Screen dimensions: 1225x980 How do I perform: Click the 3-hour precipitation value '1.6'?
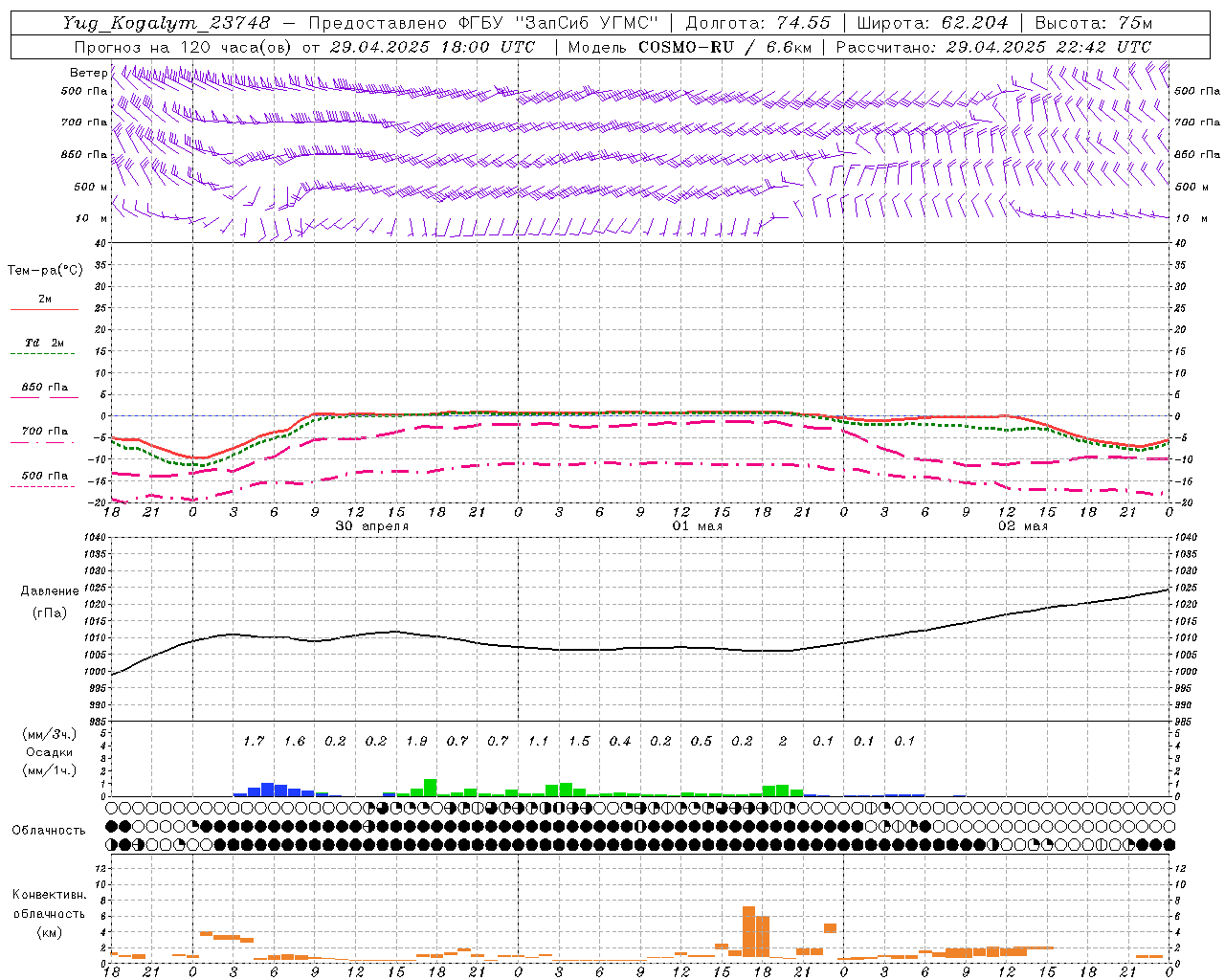(295, 741)
